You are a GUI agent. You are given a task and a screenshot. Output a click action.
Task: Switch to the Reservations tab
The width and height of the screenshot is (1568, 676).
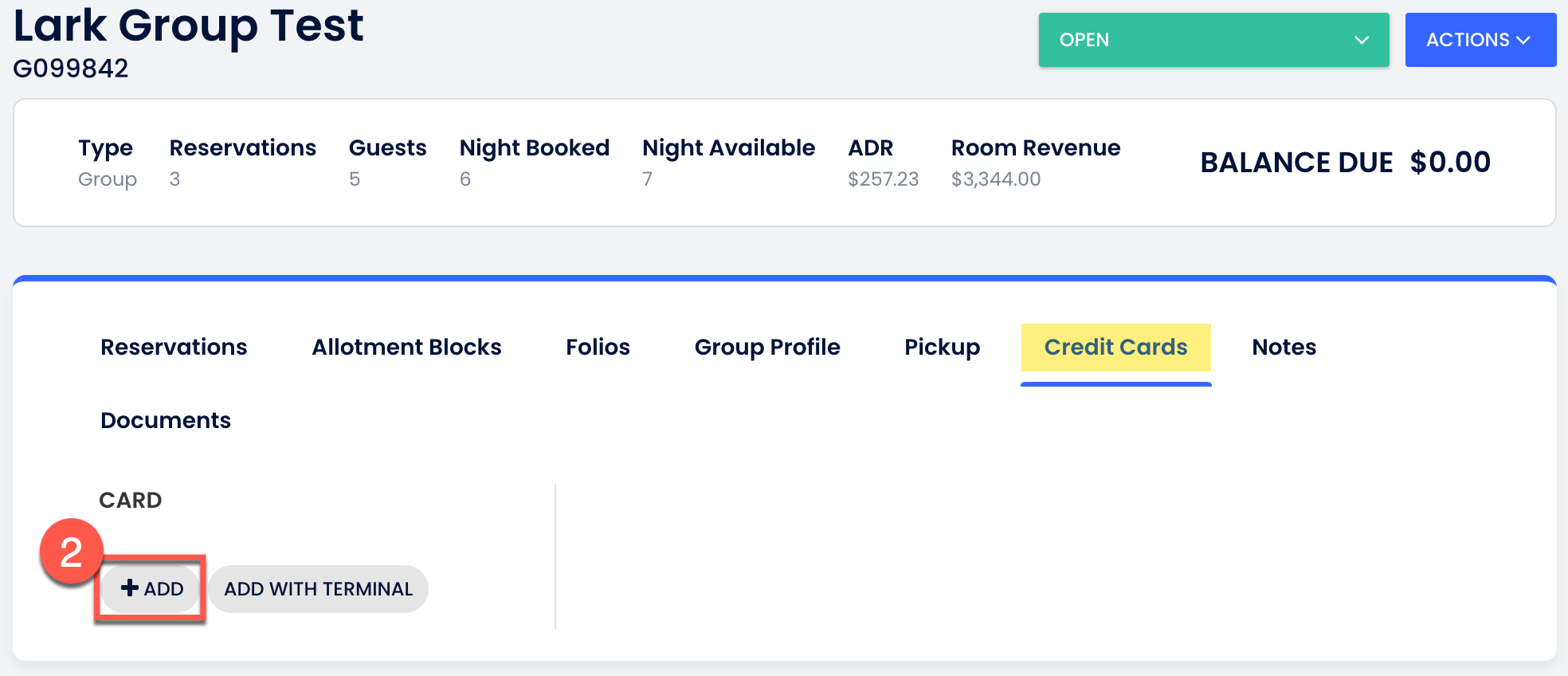[x=174, y=348]
